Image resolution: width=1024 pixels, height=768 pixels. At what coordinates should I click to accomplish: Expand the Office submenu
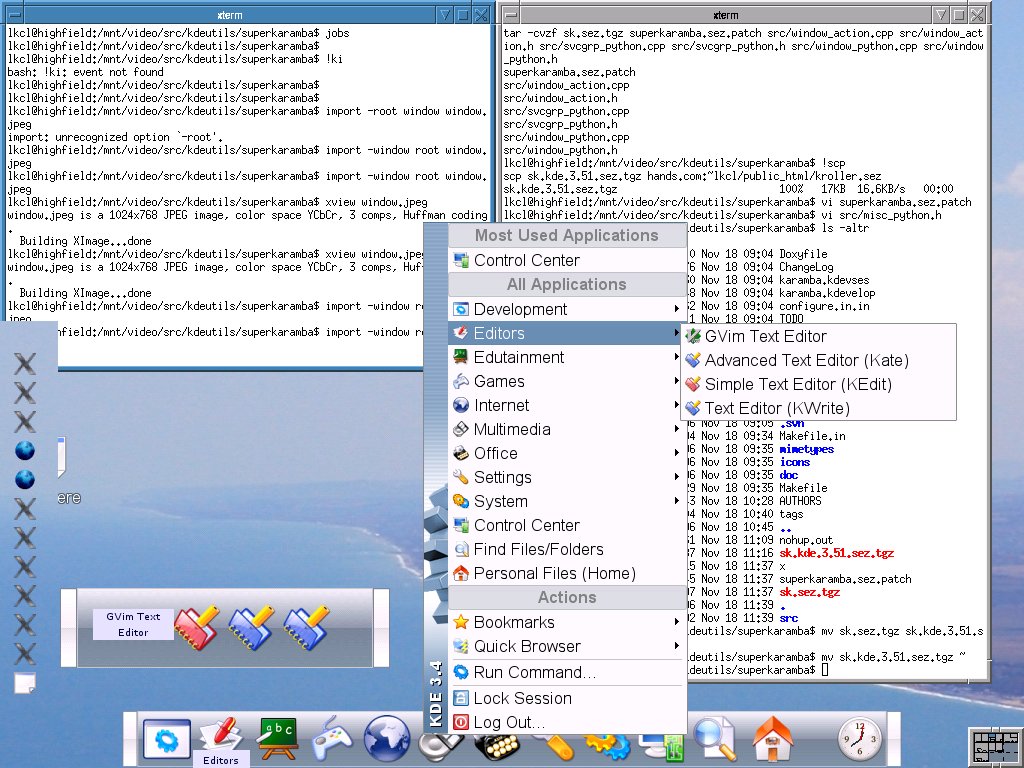point(567,453)
